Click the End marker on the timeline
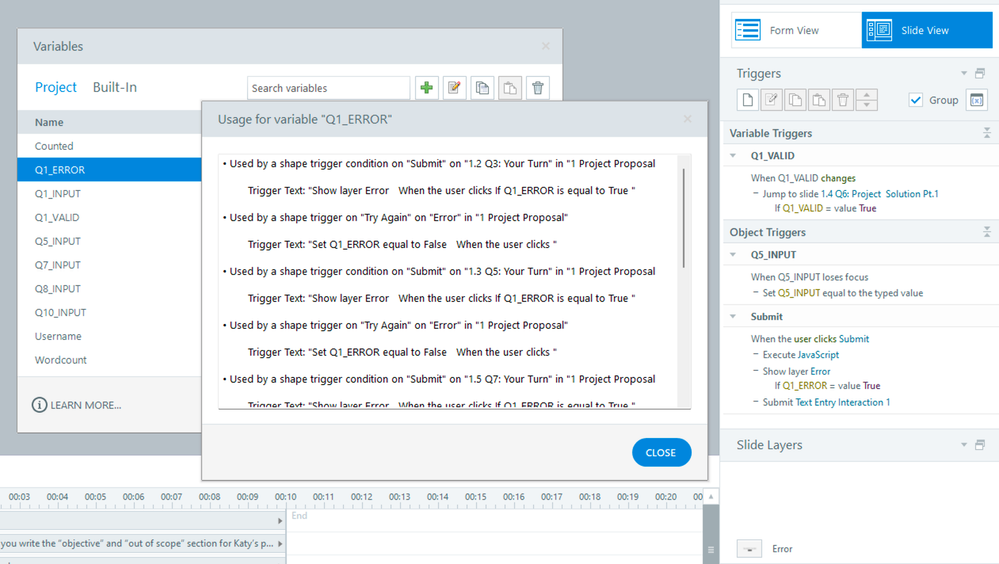Screen dimensions: 999x564 pyautogui.click(x=299, y=516)
